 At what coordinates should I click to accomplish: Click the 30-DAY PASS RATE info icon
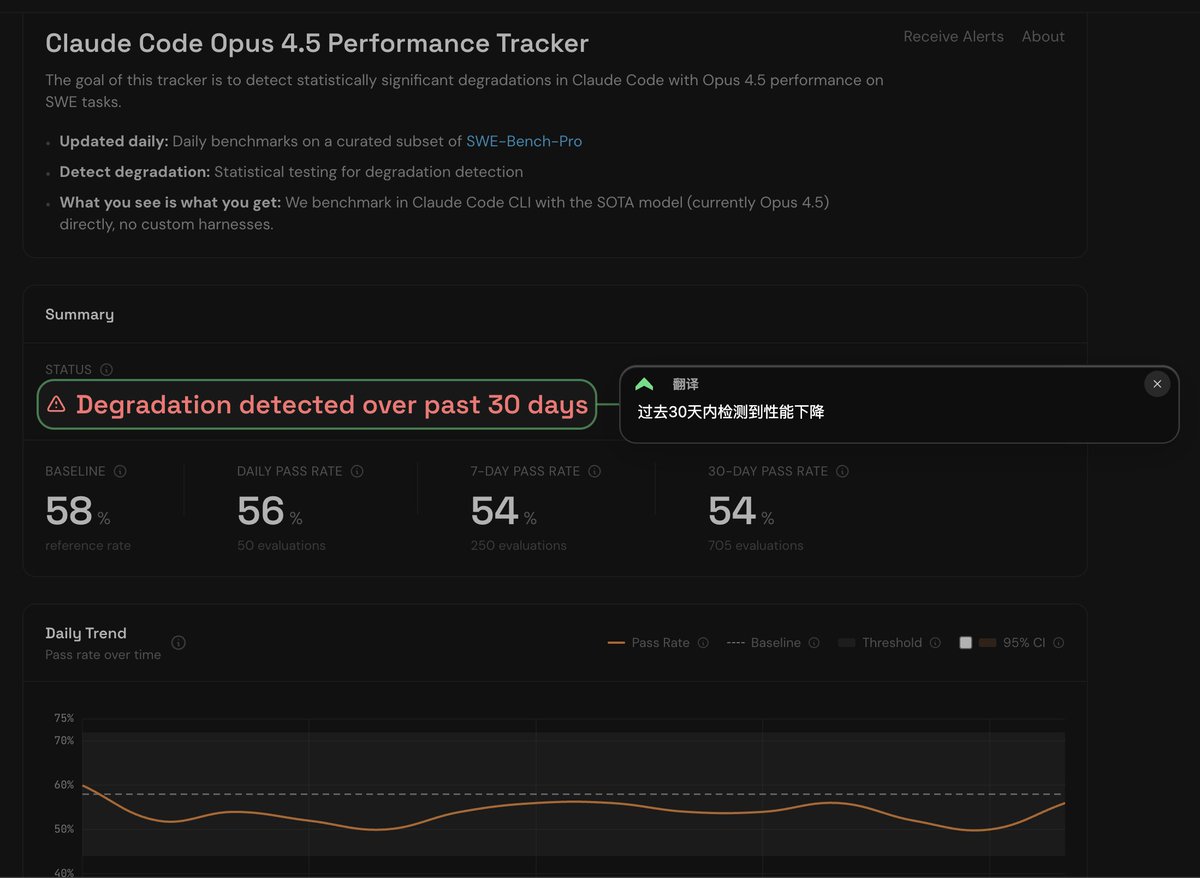(842, 471)
